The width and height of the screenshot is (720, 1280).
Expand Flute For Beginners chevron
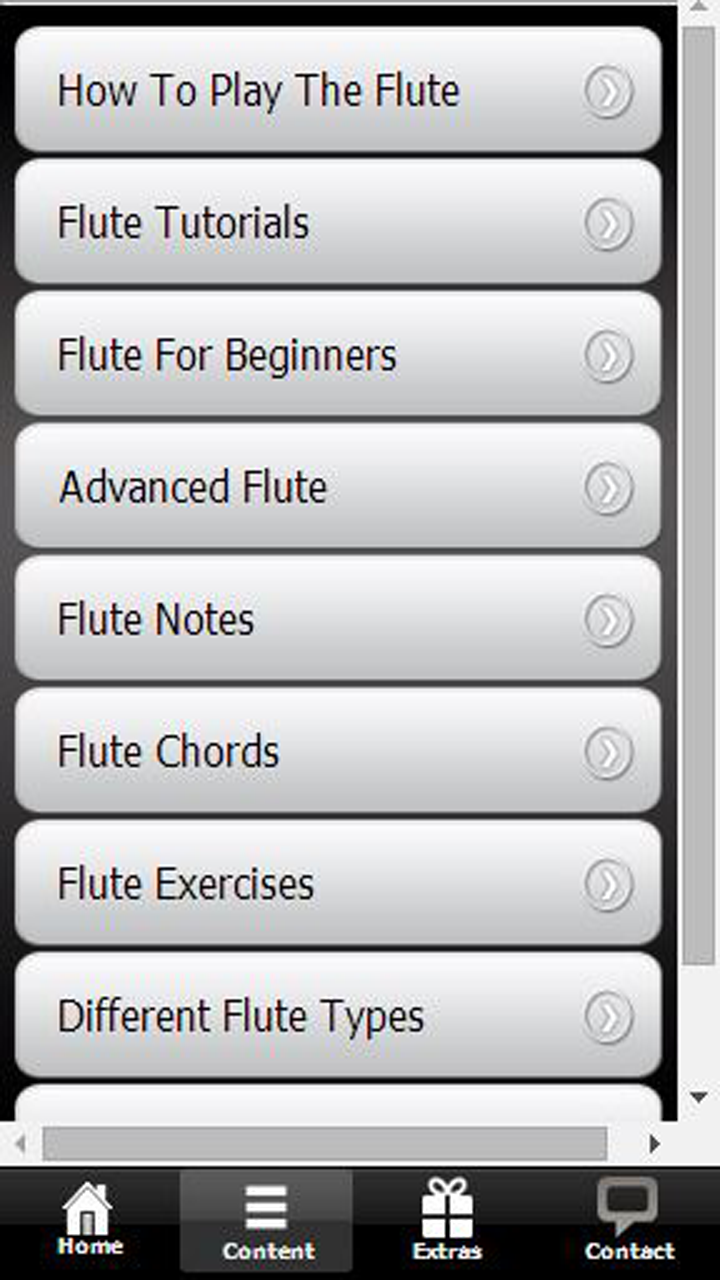608,355
